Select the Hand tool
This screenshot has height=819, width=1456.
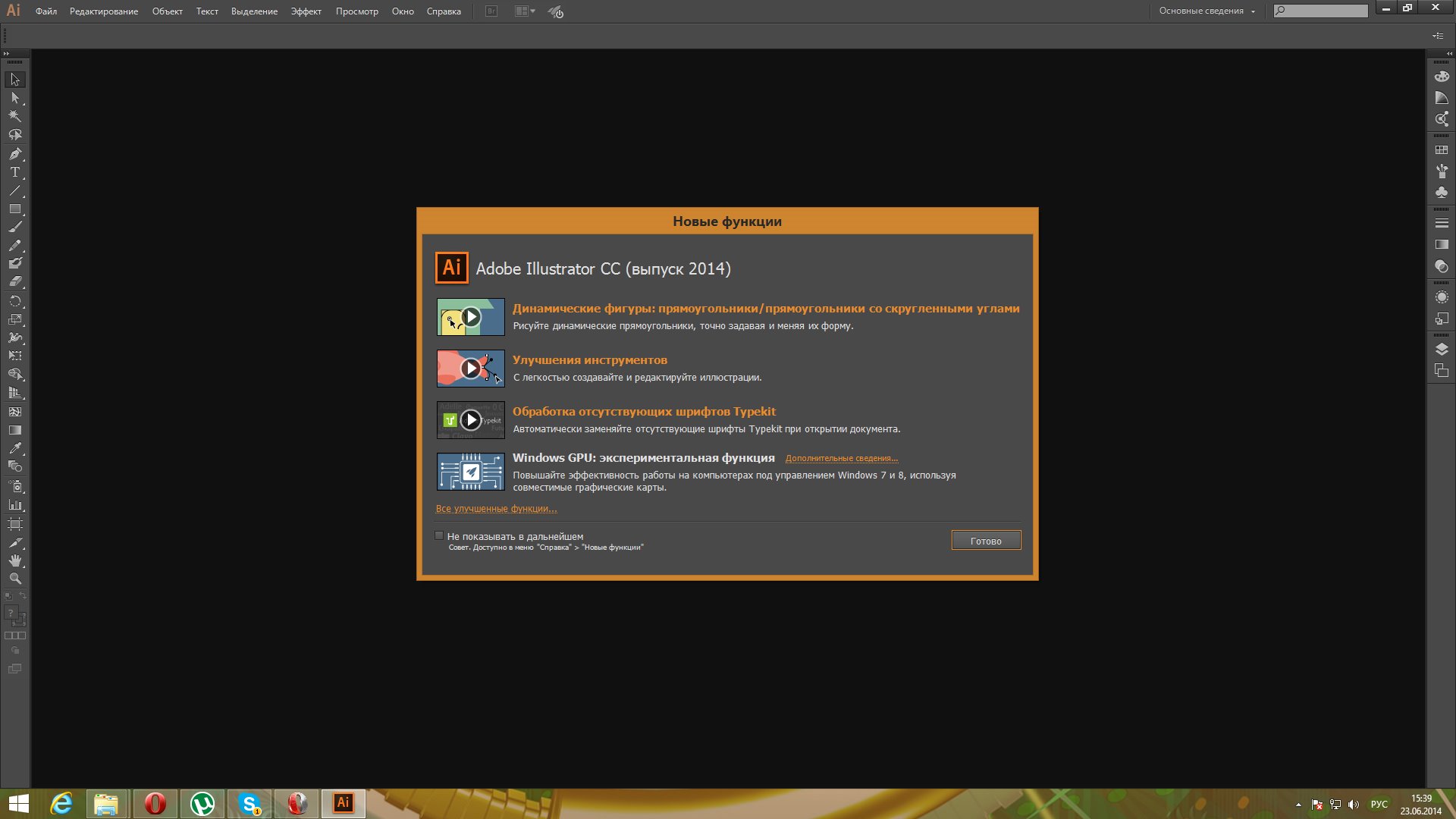pyautogui.click(x=15, y=560)
